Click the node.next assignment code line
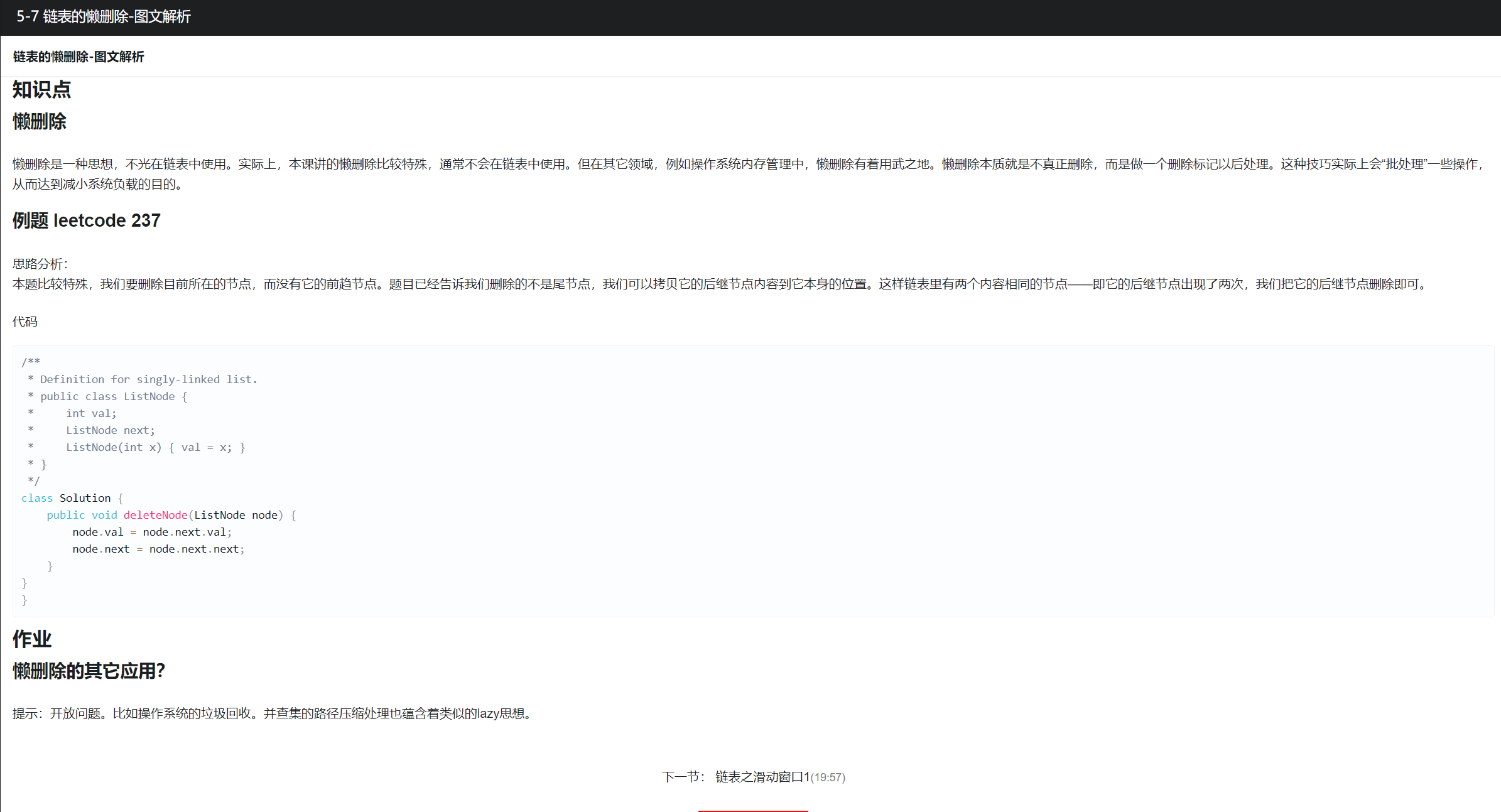 point(158,549)
